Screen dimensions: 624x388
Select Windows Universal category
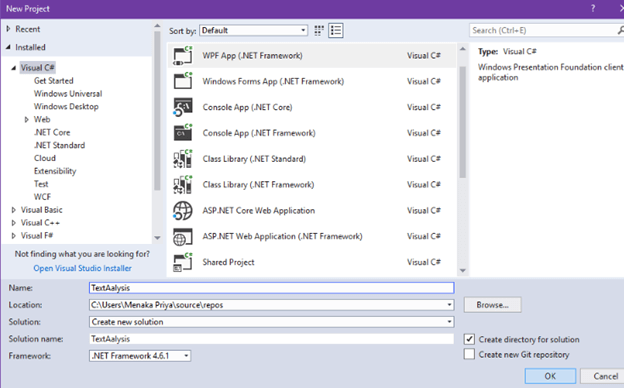coord(68,94)
